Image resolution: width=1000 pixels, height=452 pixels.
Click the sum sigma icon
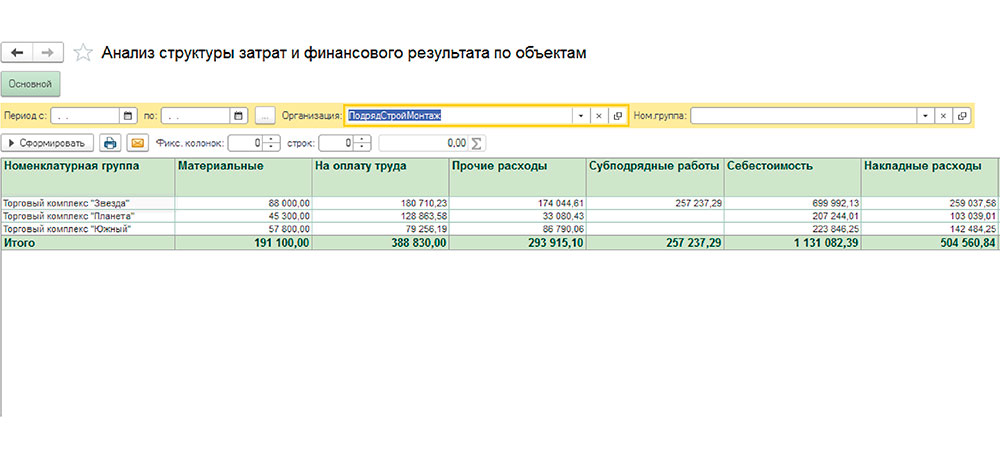[x=477, y=143]
